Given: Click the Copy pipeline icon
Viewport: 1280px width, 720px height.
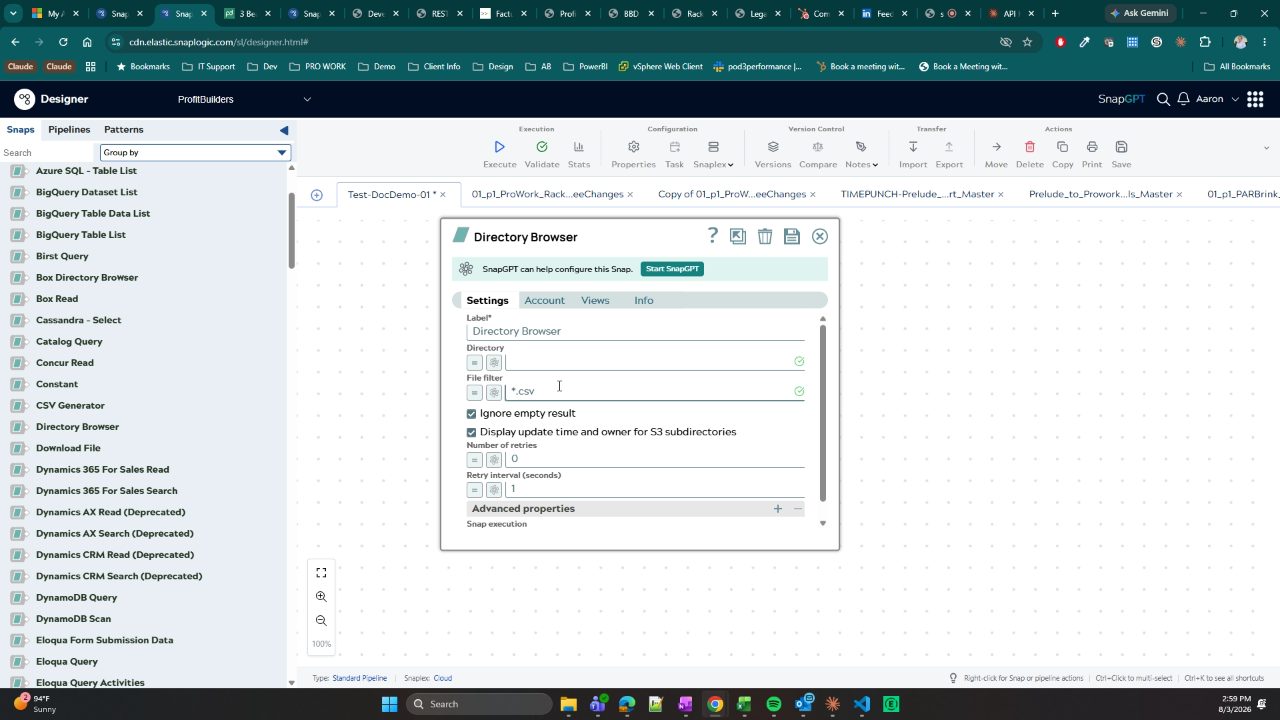Looking at the screenshot, I should point(1062,147).
